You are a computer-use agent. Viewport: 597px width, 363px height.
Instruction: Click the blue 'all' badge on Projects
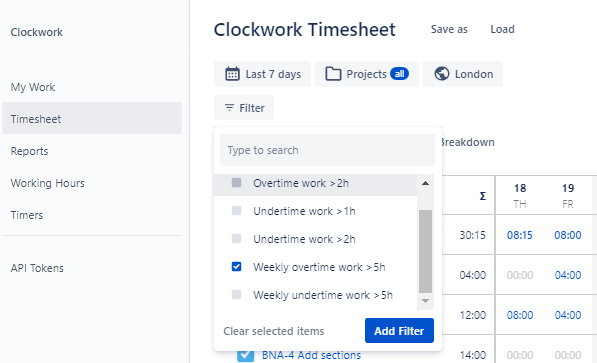point(399,74)
